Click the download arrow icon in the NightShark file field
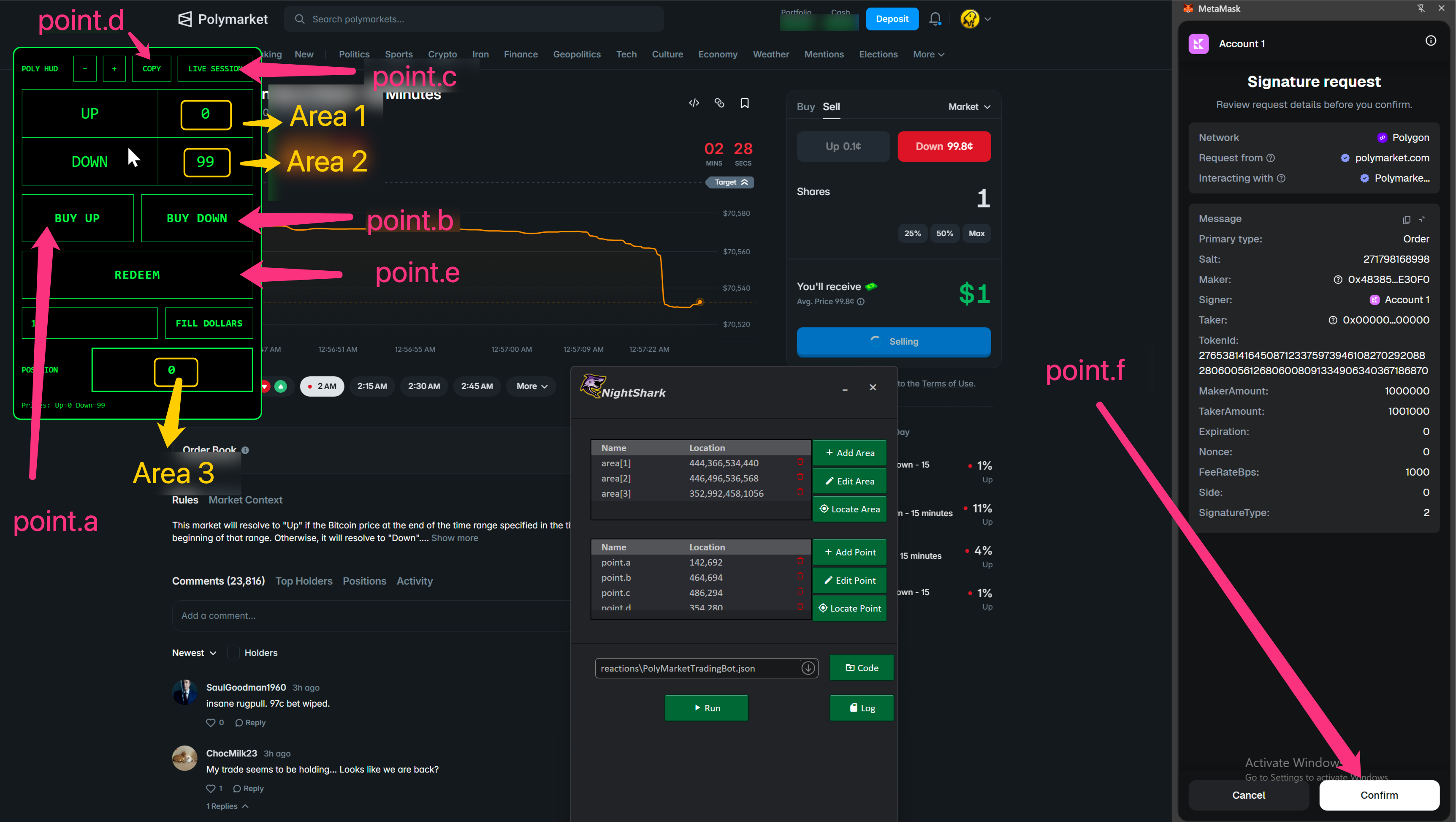Screen dimensions: 1456x822 [808, 668]
